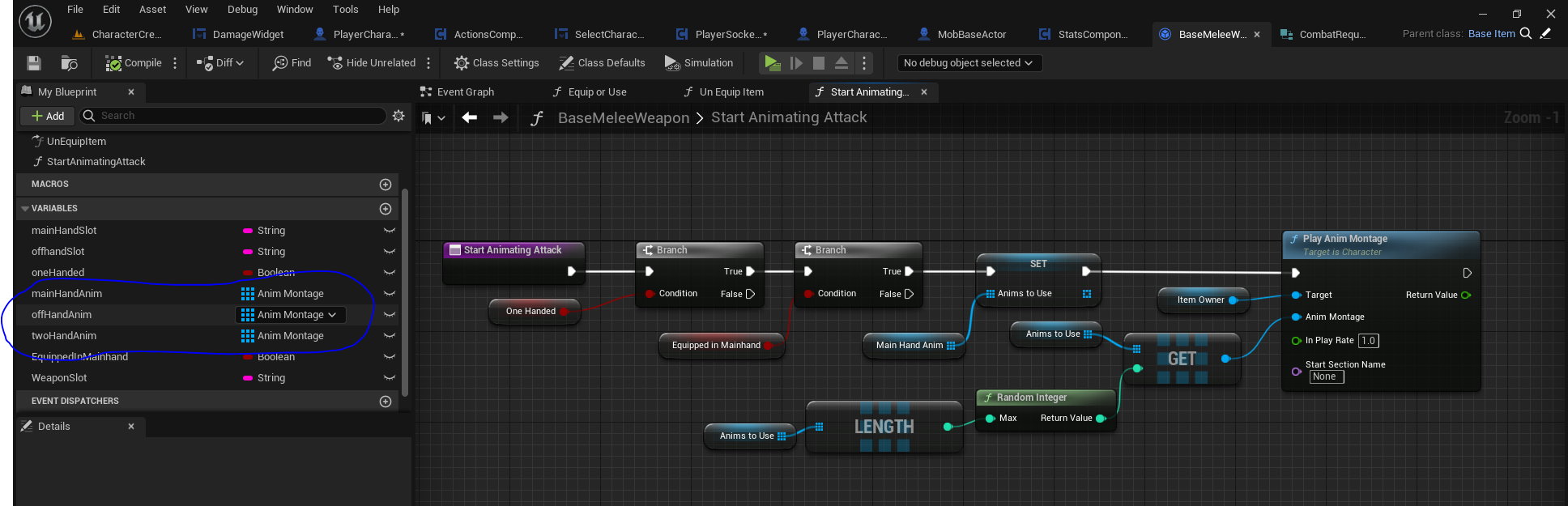Open offHandAnim Anim Montage type dropdown

290,315
